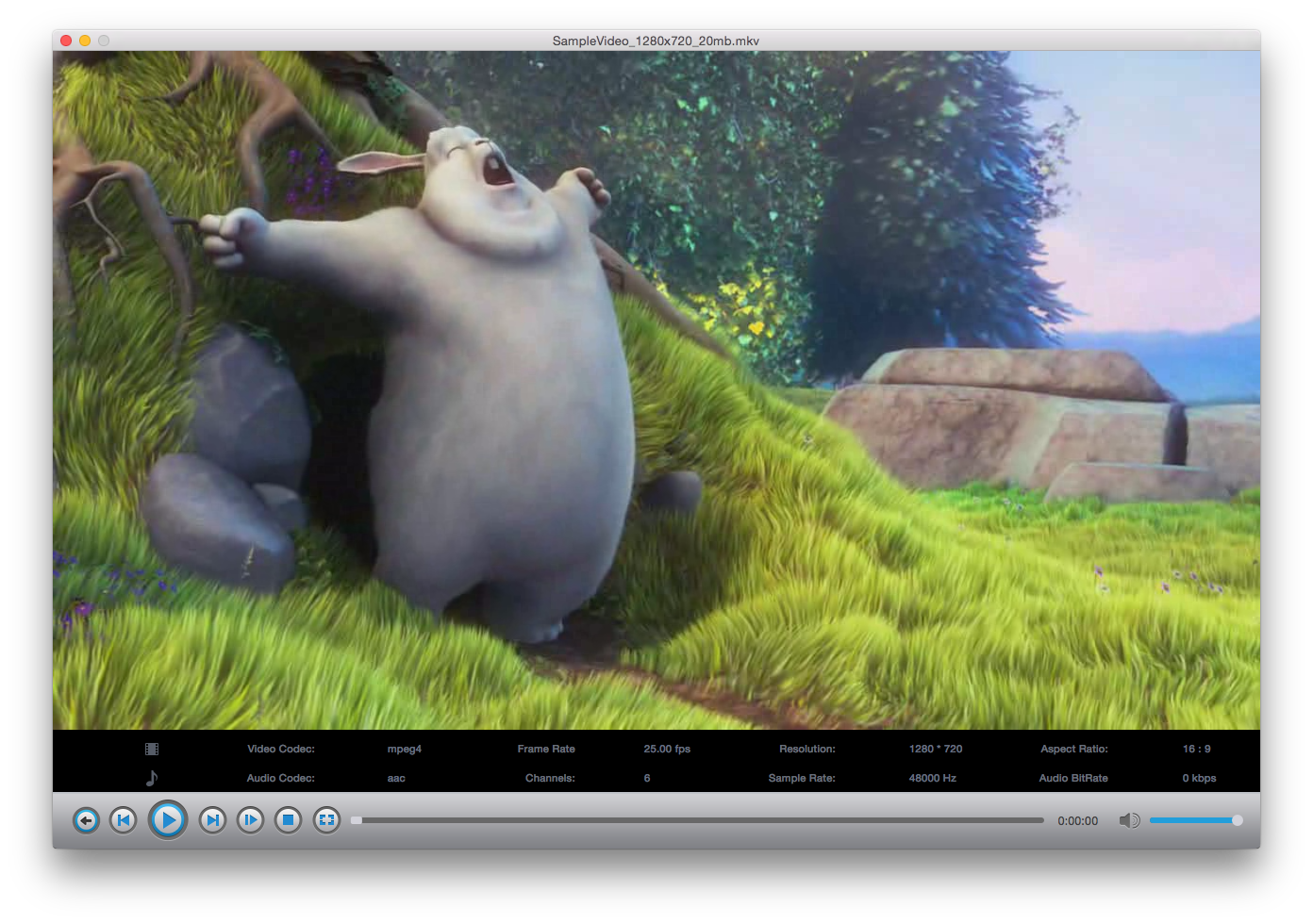Click the playback seek bar

coord(698,820)
